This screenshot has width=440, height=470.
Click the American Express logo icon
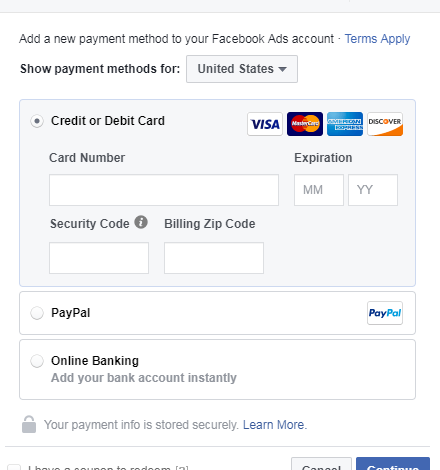coord(345,124)
